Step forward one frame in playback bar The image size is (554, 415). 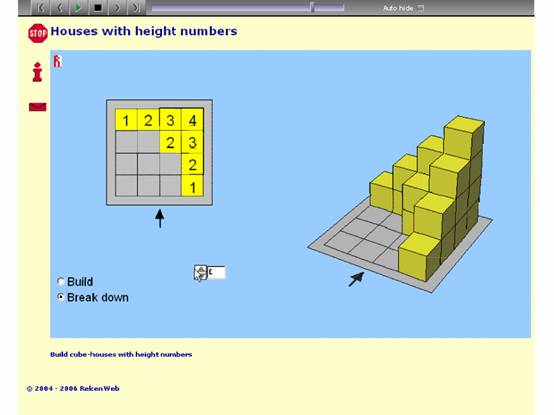tap(117, 7)
